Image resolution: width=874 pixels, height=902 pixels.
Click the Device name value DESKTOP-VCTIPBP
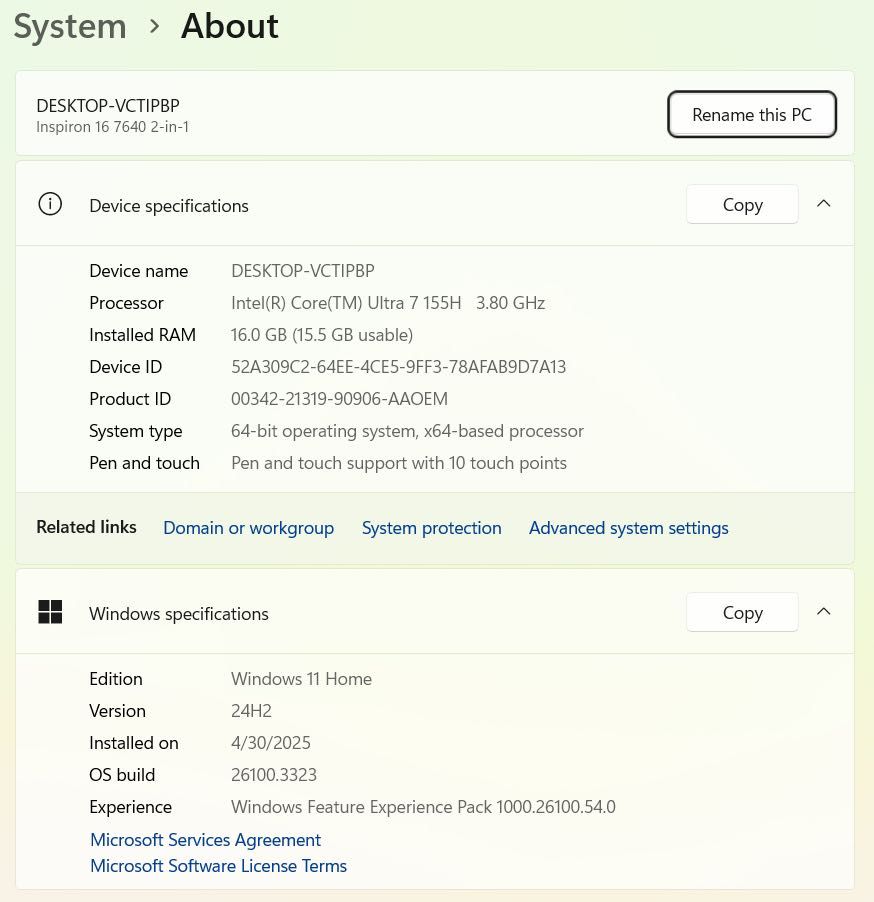point(303,270)
